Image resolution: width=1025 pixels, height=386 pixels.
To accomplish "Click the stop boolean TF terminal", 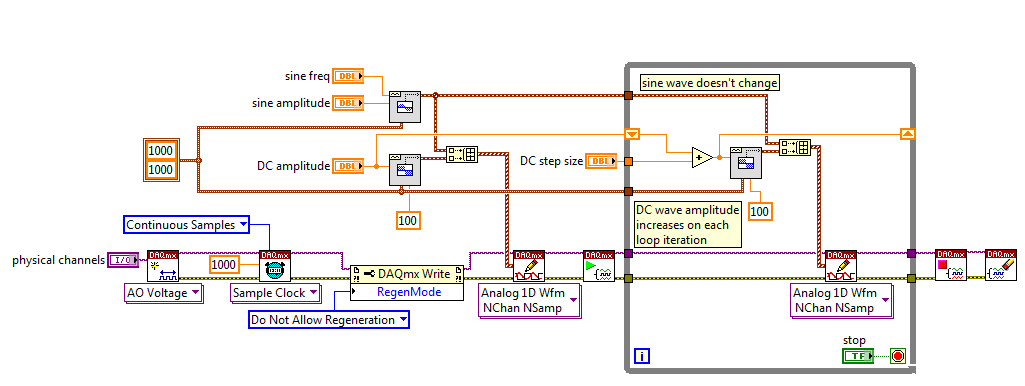I will (x=858, y=356).
